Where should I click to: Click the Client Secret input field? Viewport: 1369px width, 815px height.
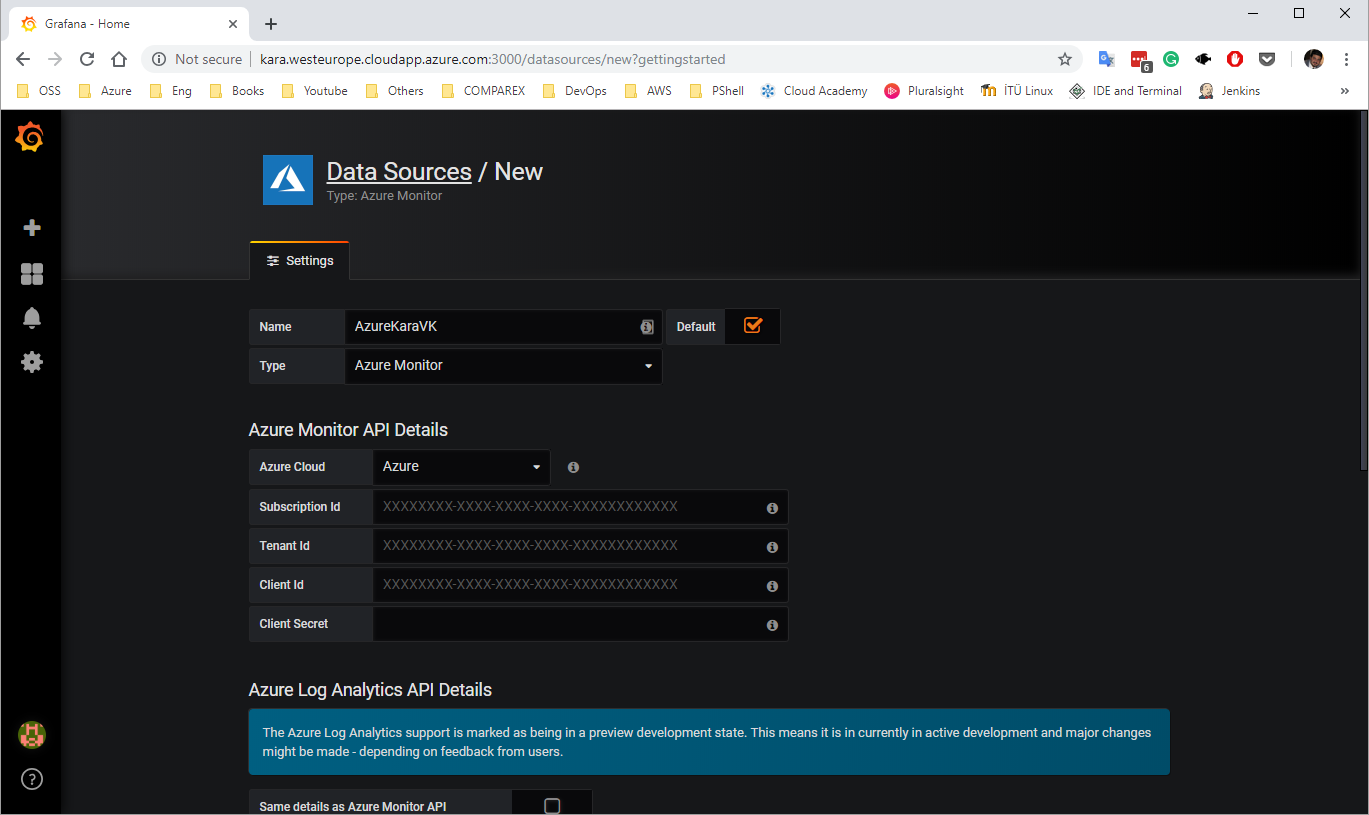580,624
